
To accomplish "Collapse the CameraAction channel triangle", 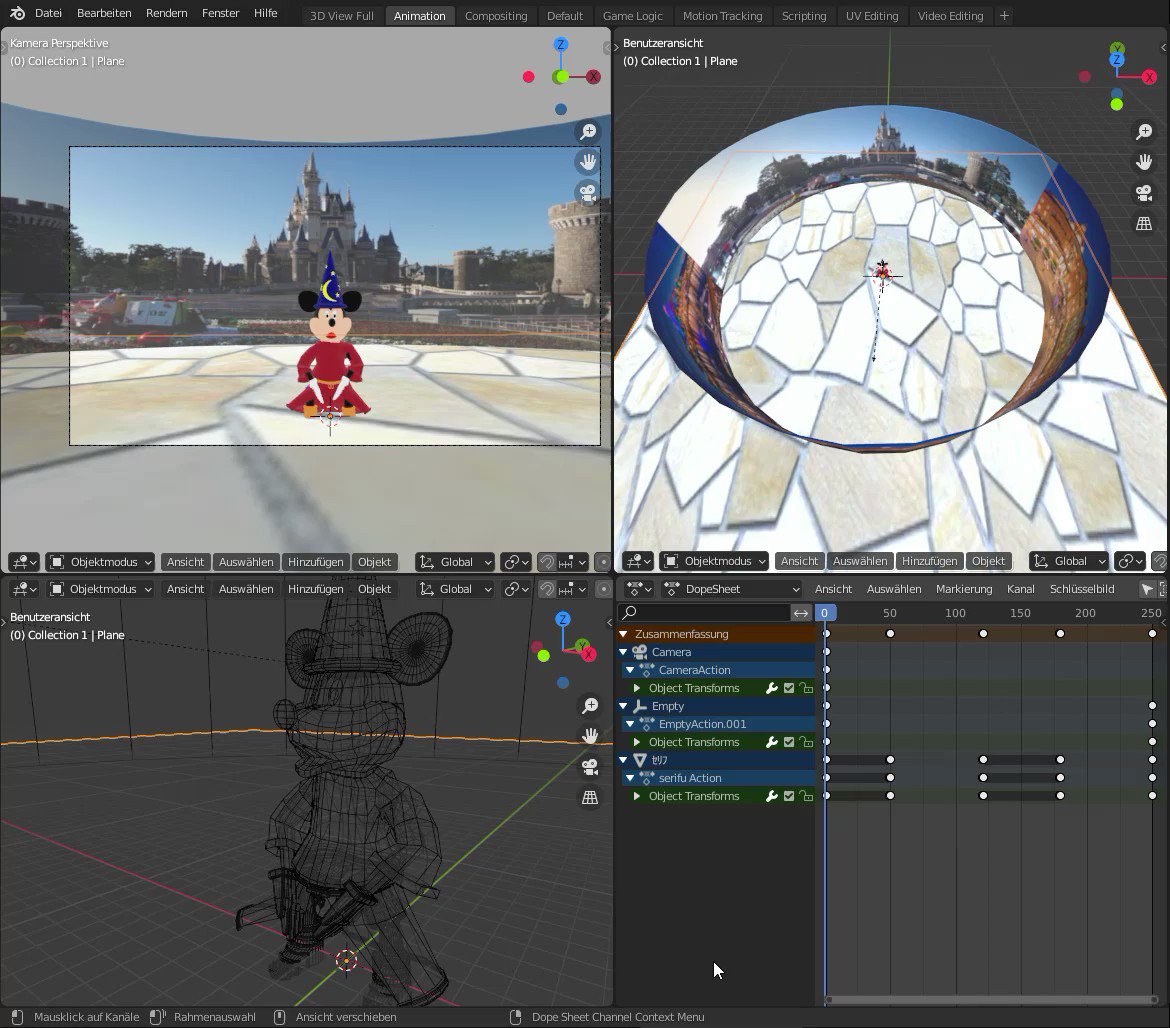I will tap(630, 670).
